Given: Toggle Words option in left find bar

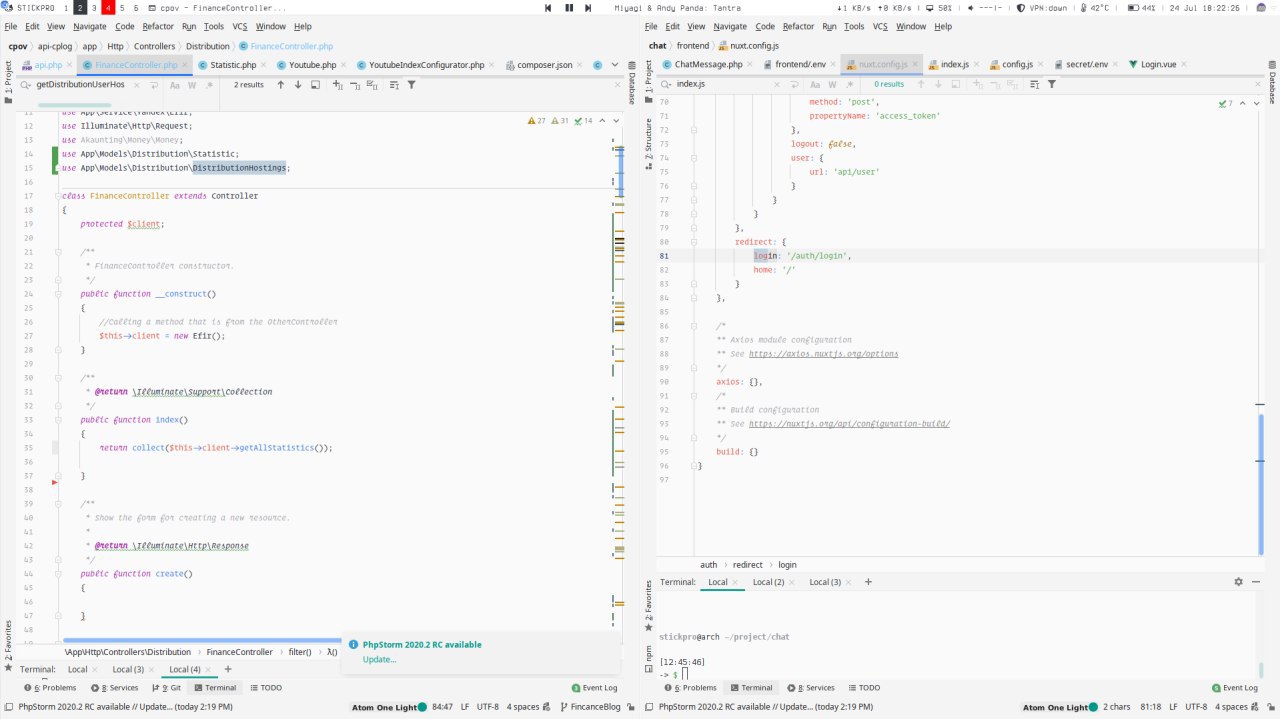Looking at the screenshot, I should (x=192, y=84).
